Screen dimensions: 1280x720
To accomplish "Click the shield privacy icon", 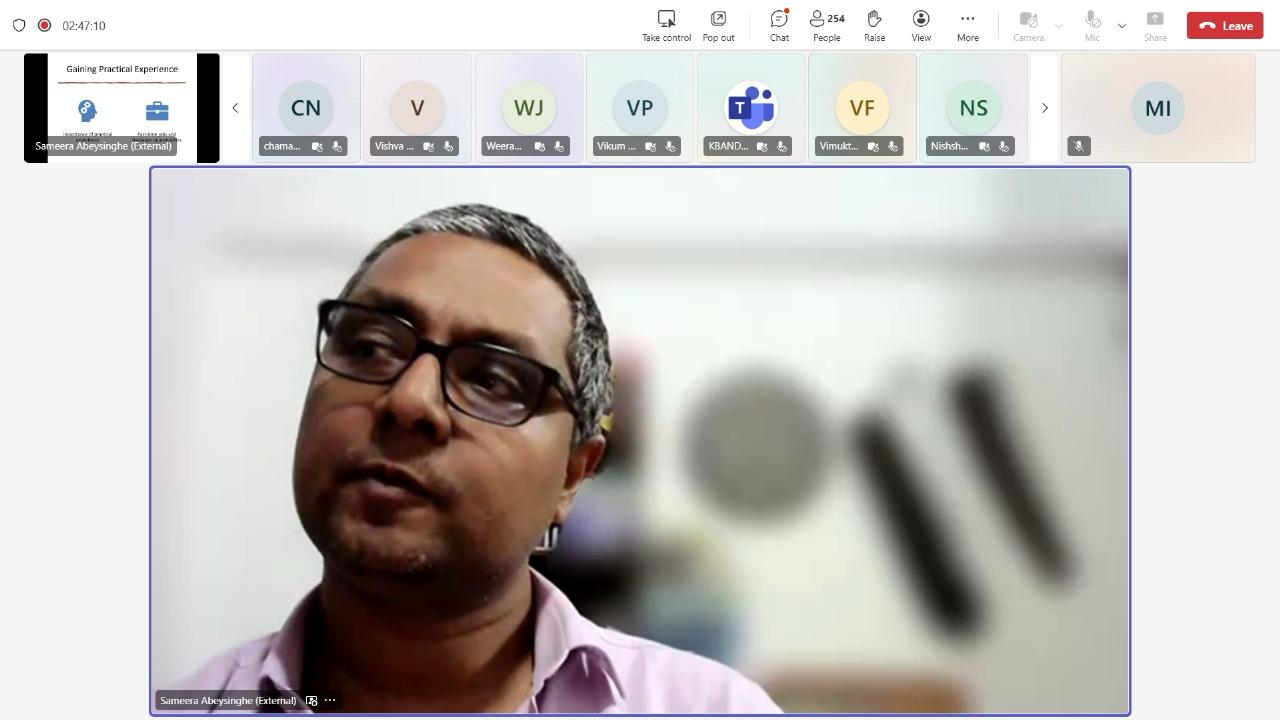I will tap(19, 25).
